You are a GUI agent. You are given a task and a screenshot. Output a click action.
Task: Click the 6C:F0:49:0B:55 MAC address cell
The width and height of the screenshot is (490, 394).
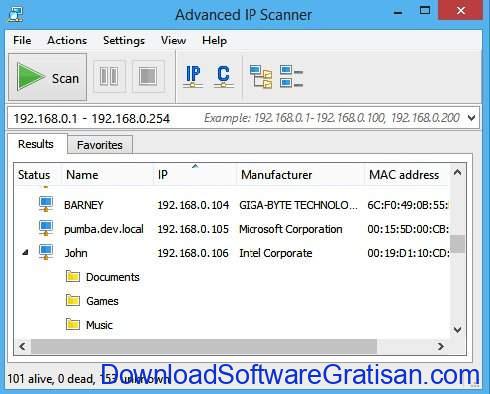[408, 205]
